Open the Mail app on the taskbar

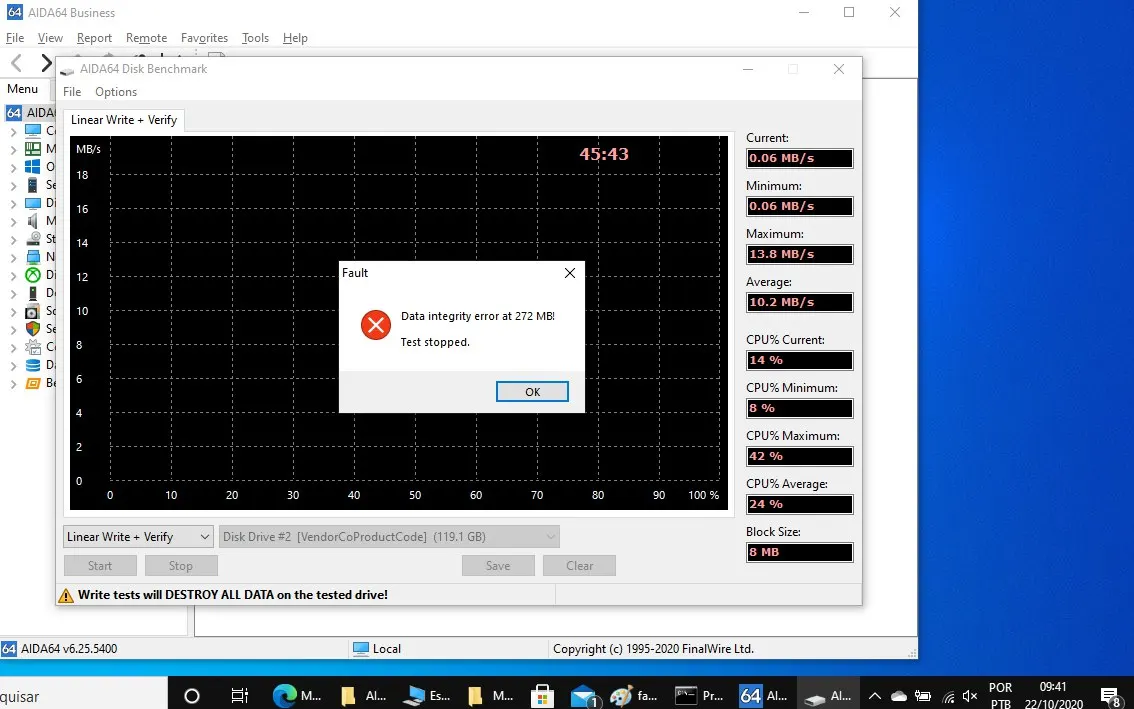coord(583,696)
